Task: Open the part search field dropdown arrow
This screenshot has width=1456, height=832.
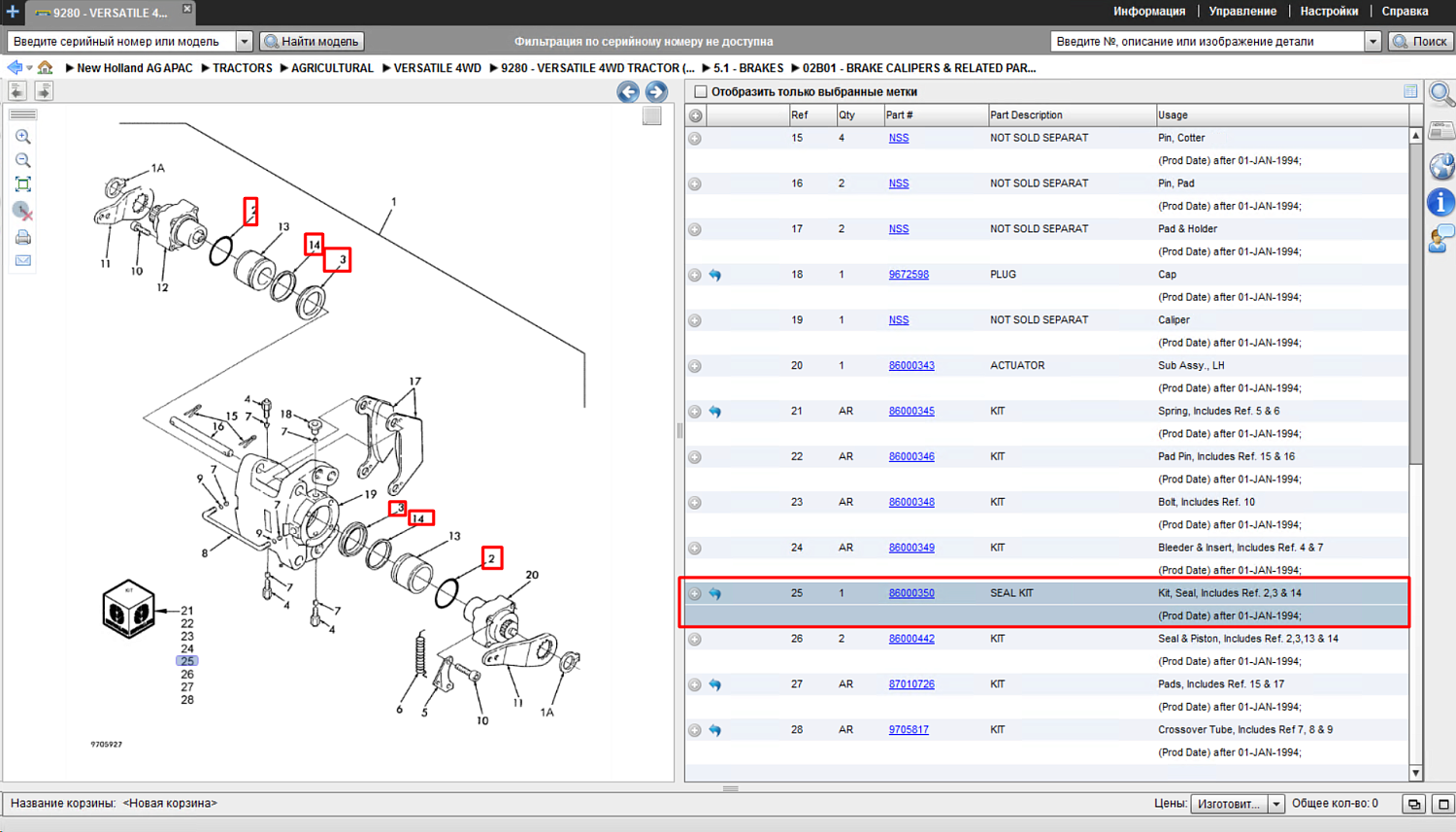Action: point(1373,42)
